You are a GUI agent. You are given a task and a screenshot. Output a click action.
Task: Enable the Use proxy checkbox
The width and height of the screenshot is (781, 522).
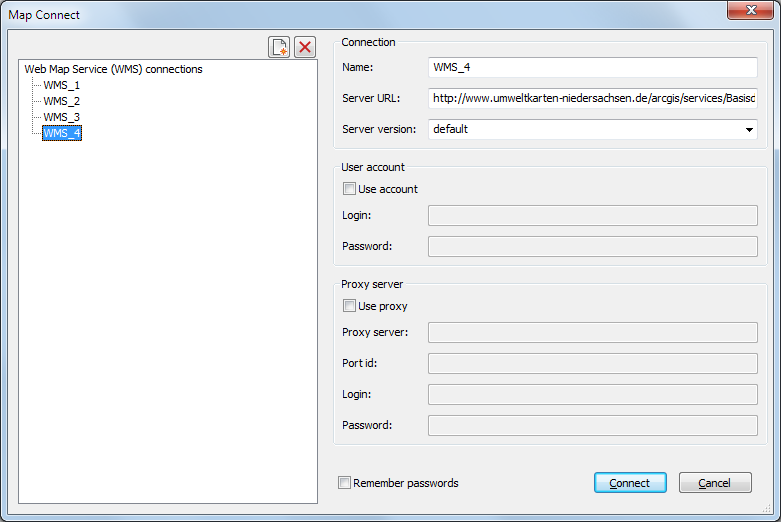(349, 306)
